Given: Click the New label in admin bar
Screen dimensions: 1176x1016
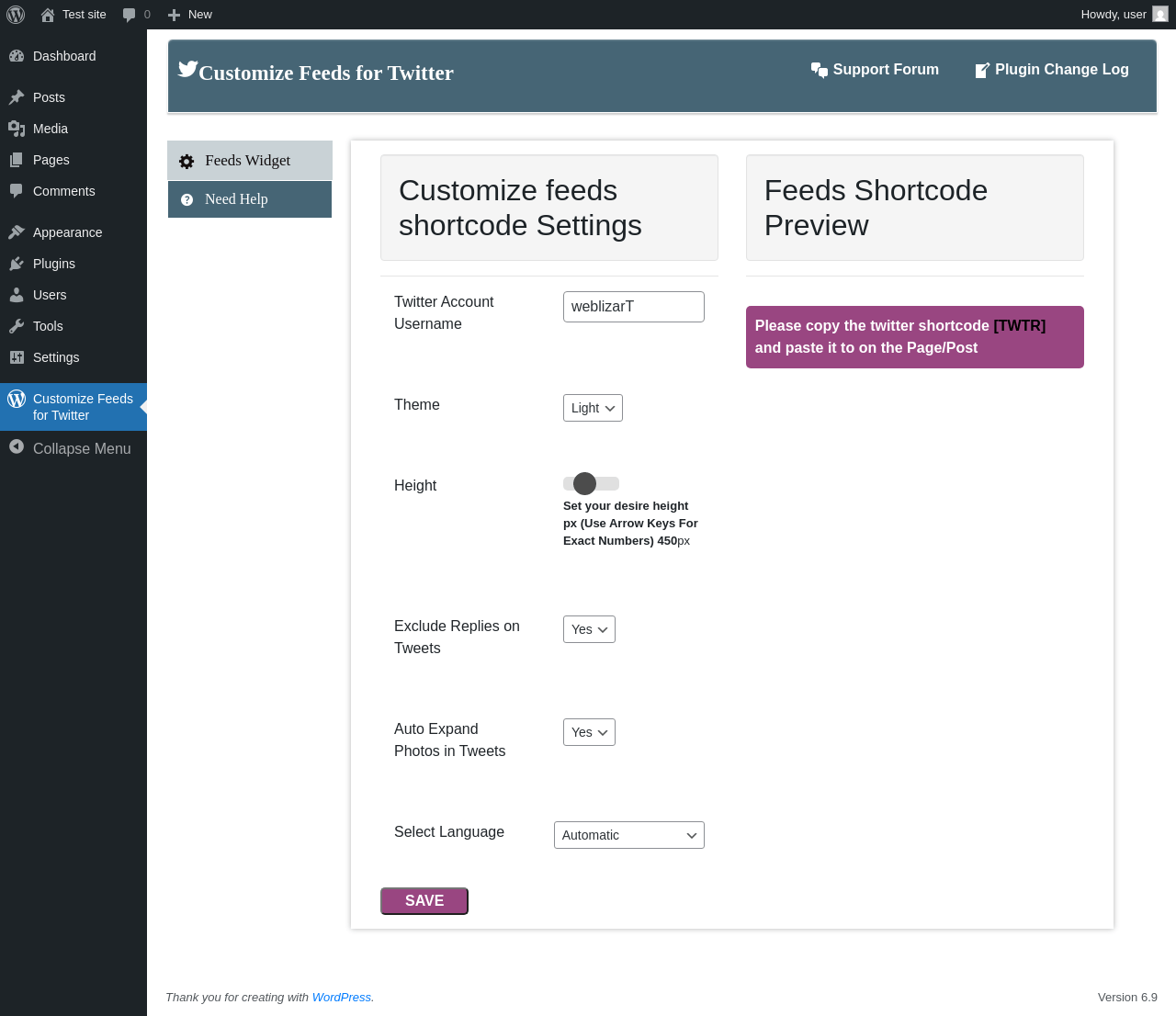Looking at the screenshot, I should point(200,15).
